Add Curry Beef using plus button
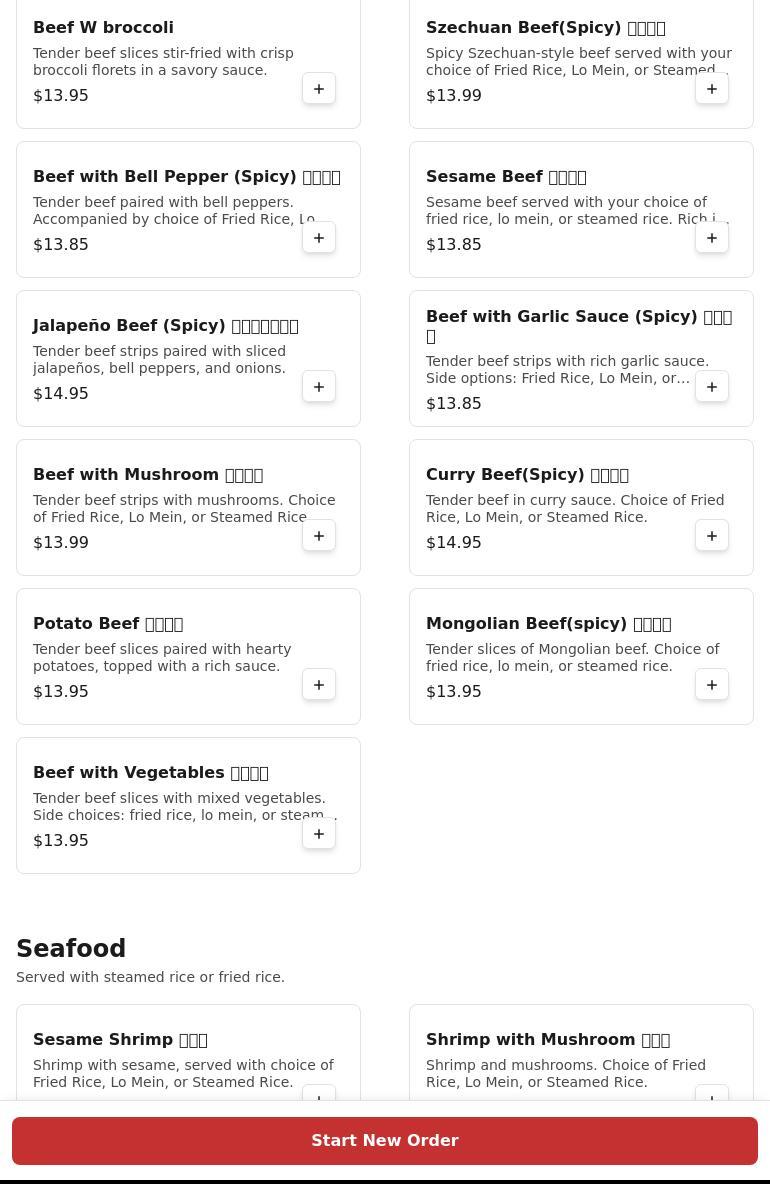Image resolution: width=770 pixels, height=1184 pixels. [x=711, y=535]
